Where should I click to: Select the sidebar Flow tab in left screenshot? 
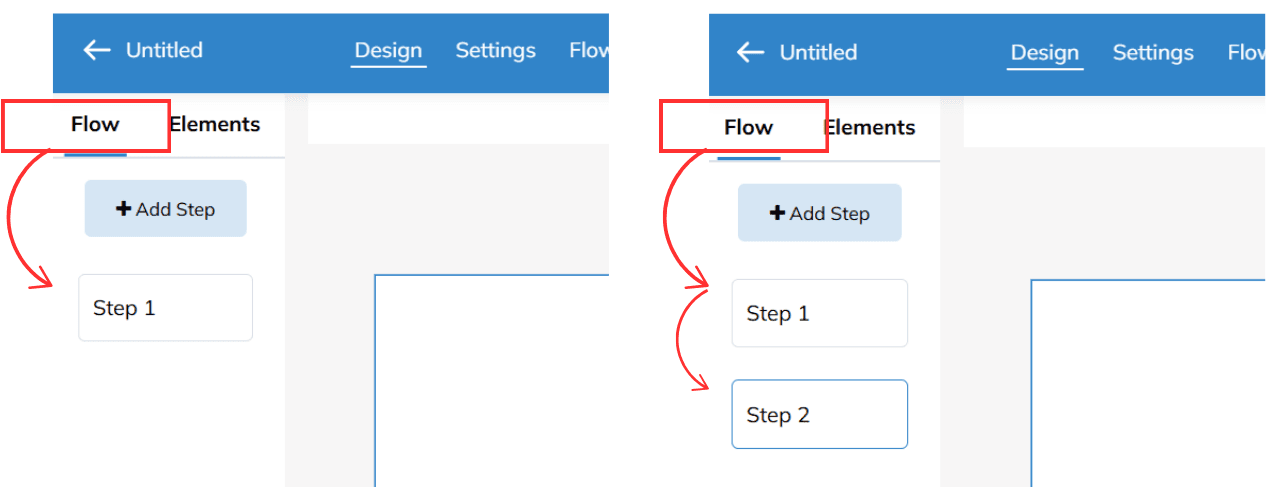[x=95, y=125]
